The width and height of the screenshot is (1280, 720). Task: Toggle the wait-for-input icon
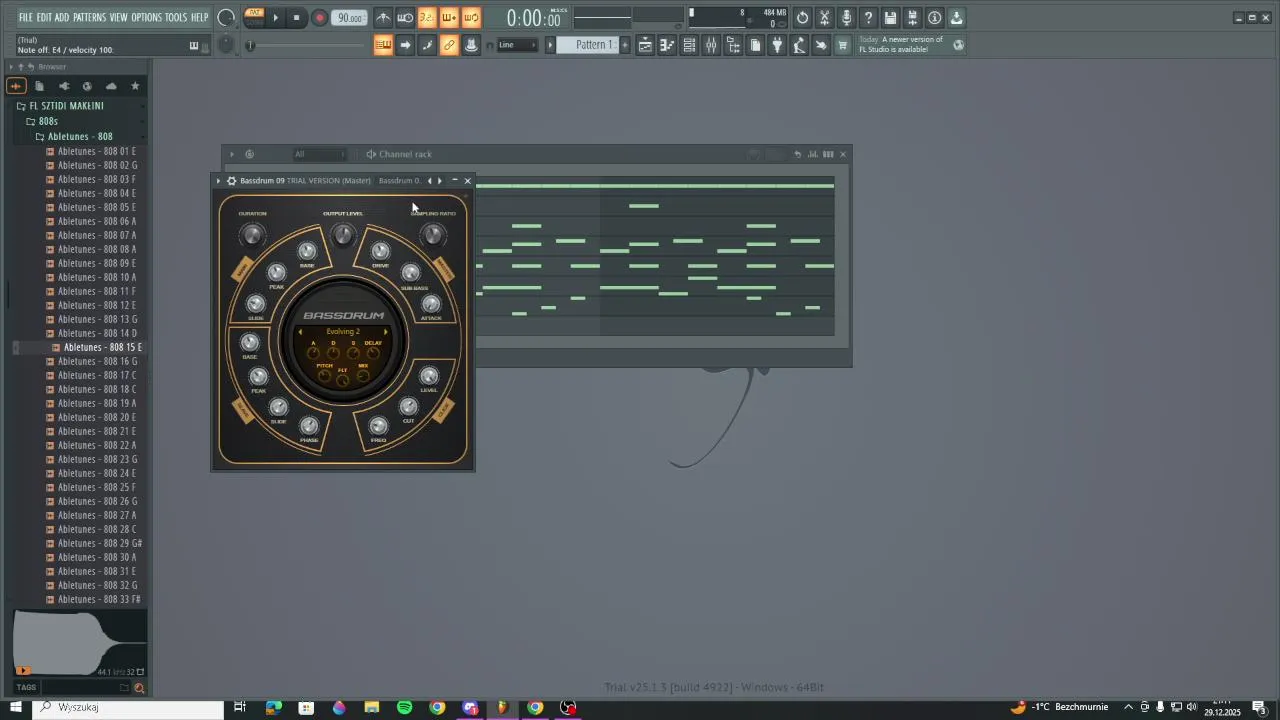[405, 17]
